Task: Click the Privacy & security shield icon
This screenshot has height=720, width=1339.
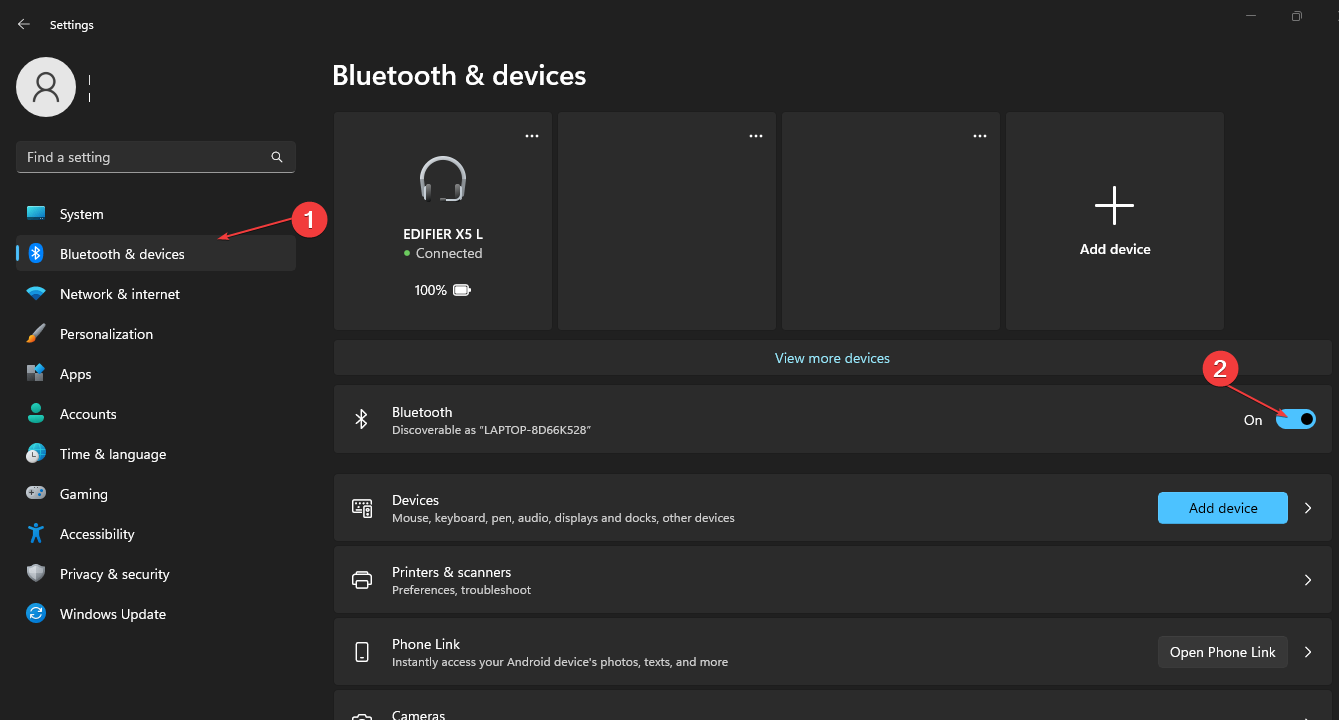Action: [x=36, y=574]
